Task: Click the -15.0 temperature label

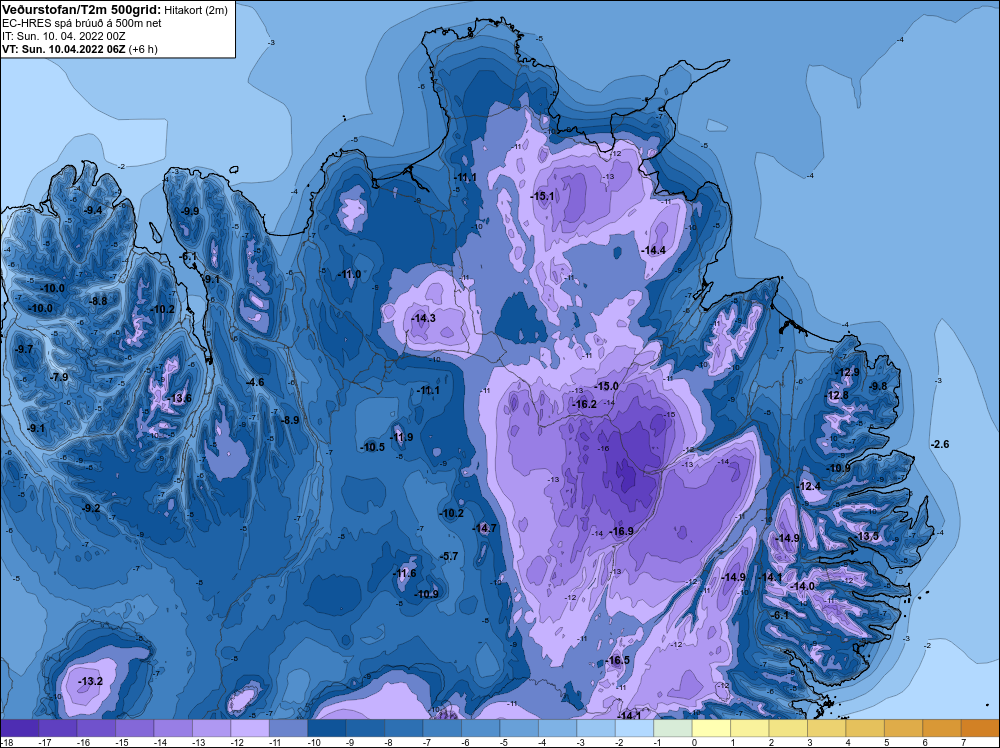Action: click(607, 386)
